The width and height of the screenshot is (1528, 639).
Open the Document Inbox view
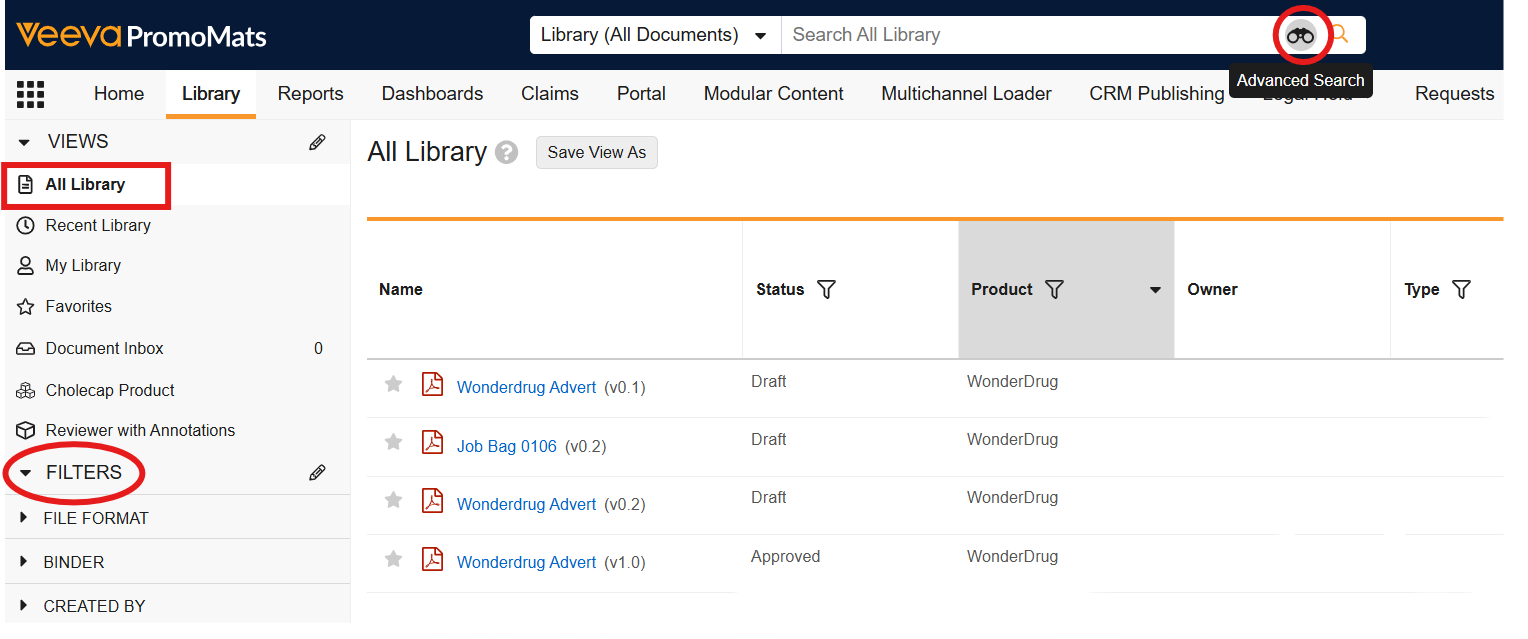coord(104,349)
